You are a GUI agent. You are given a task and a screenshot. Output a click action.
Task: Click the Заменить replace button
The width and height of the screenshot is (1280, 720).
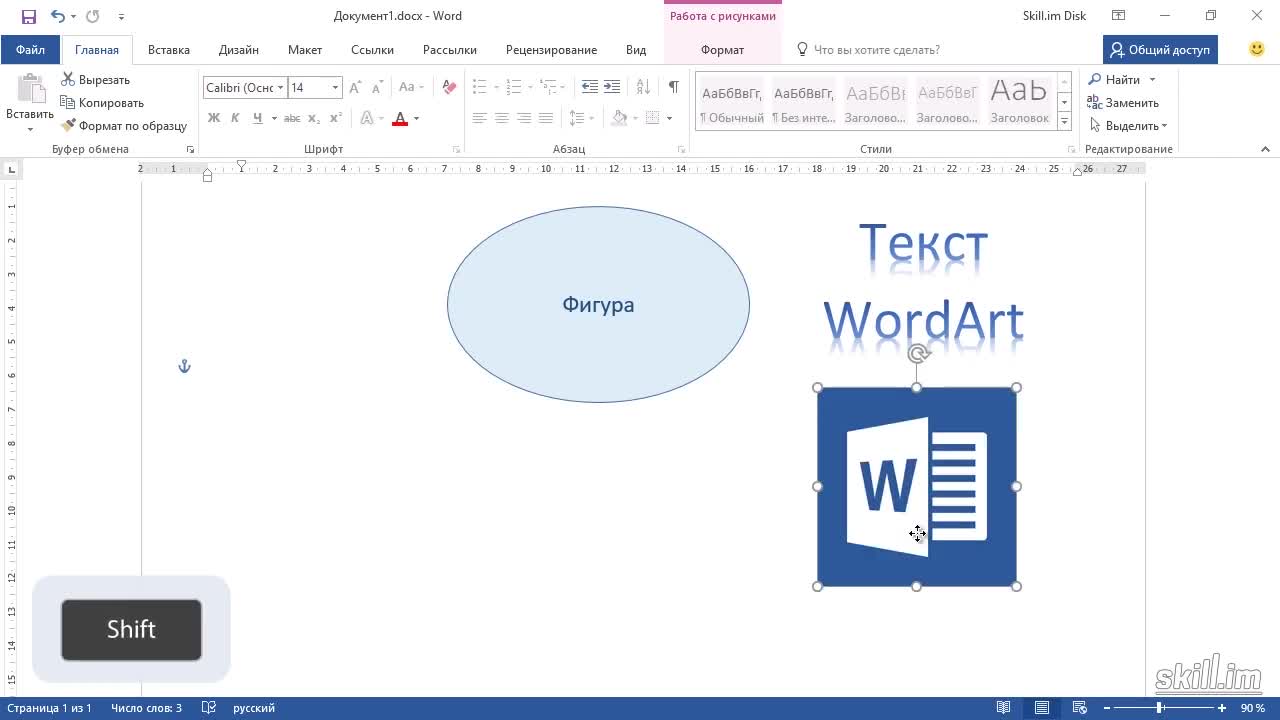1123,102
